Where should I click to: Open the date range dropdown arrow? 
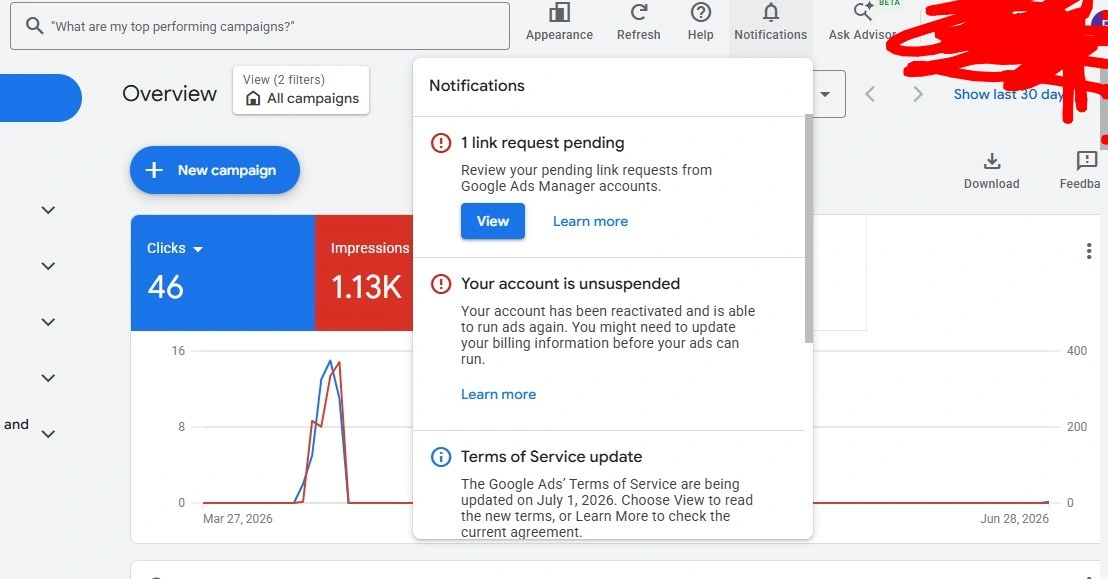point(825,94)
